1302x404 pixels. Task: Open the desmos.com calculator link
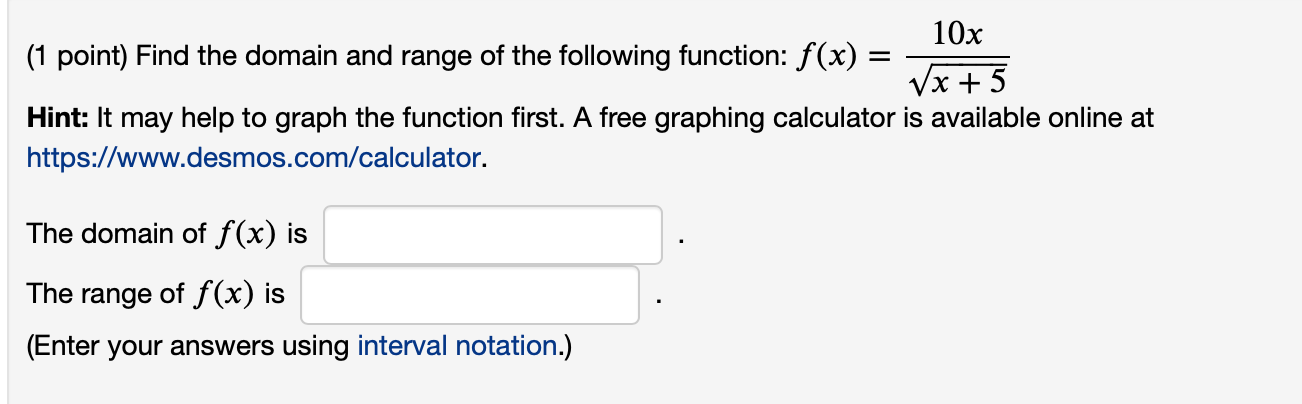[255, 158]
